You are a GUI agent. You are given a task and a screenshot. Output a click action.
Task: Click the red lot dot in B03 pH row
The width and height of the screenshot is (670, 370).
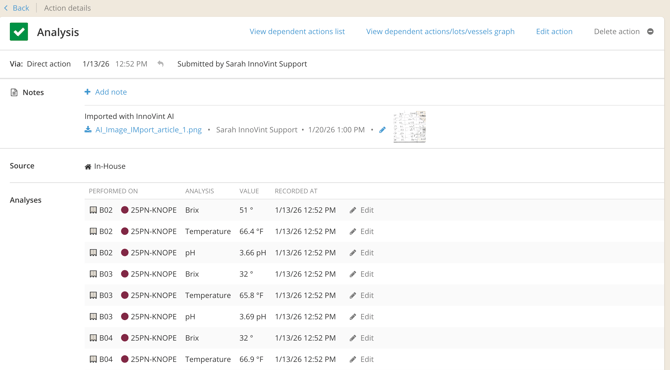coord(125,317)
